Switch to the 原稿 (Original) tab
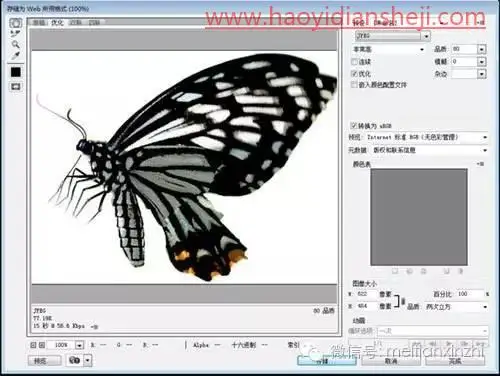The height and width of the screenshot is (376, 500). point(39,23)
